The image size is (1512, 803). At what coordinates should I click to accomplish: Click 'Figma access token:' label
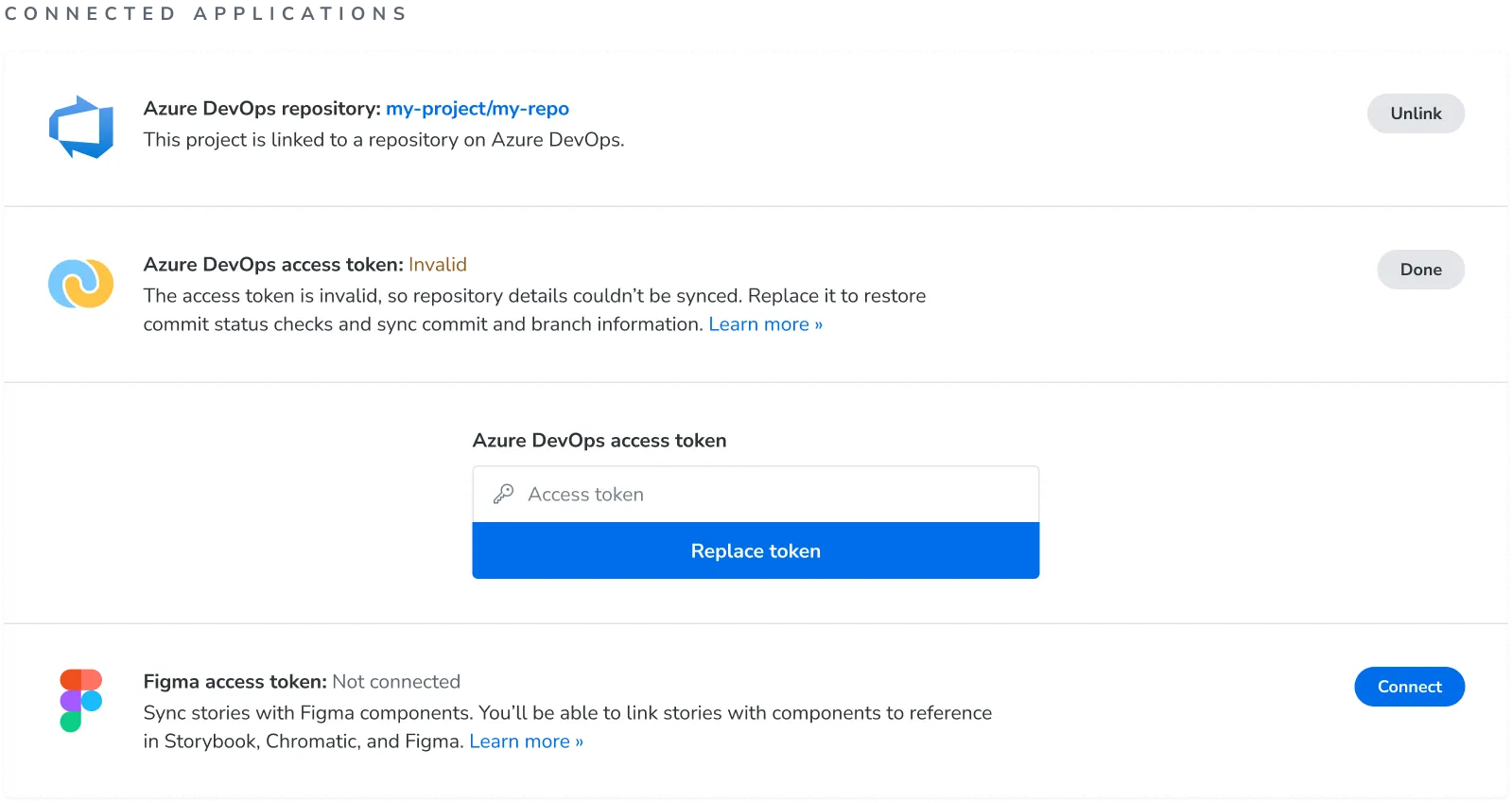(235, 682)
